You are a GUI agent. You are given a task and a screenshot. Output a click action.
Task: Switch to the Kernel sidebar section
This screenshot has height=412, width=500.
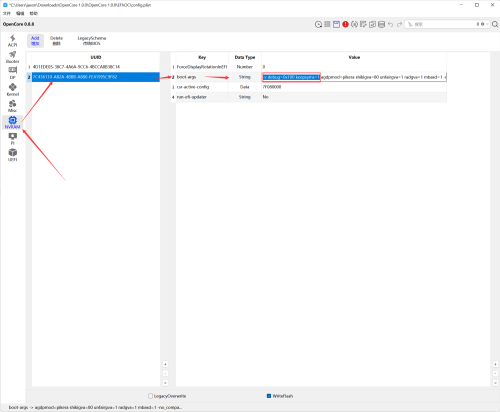coord(13,90)
